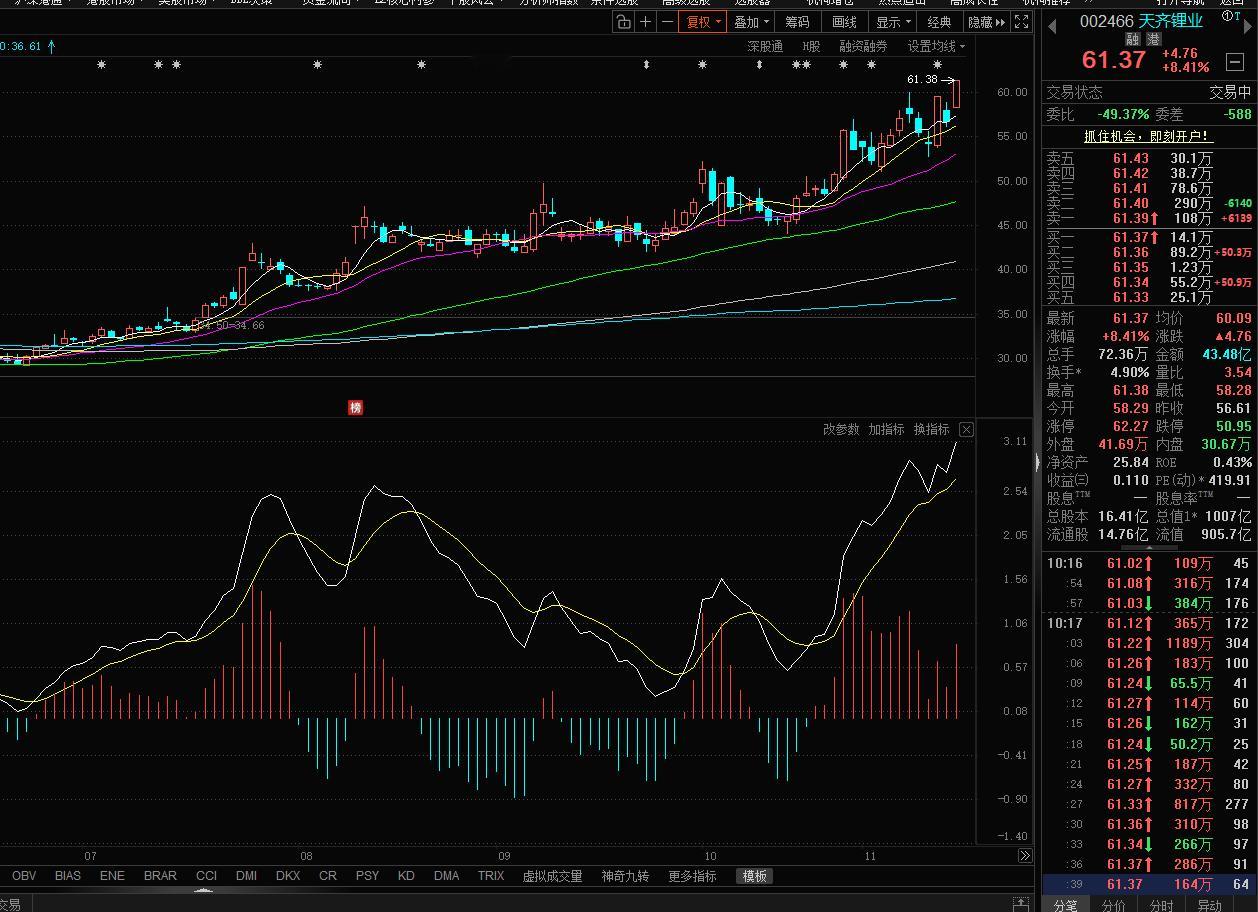Click the 模板 template button
1258x912 pixels.
pyautogui.click(x=754, y=876)
